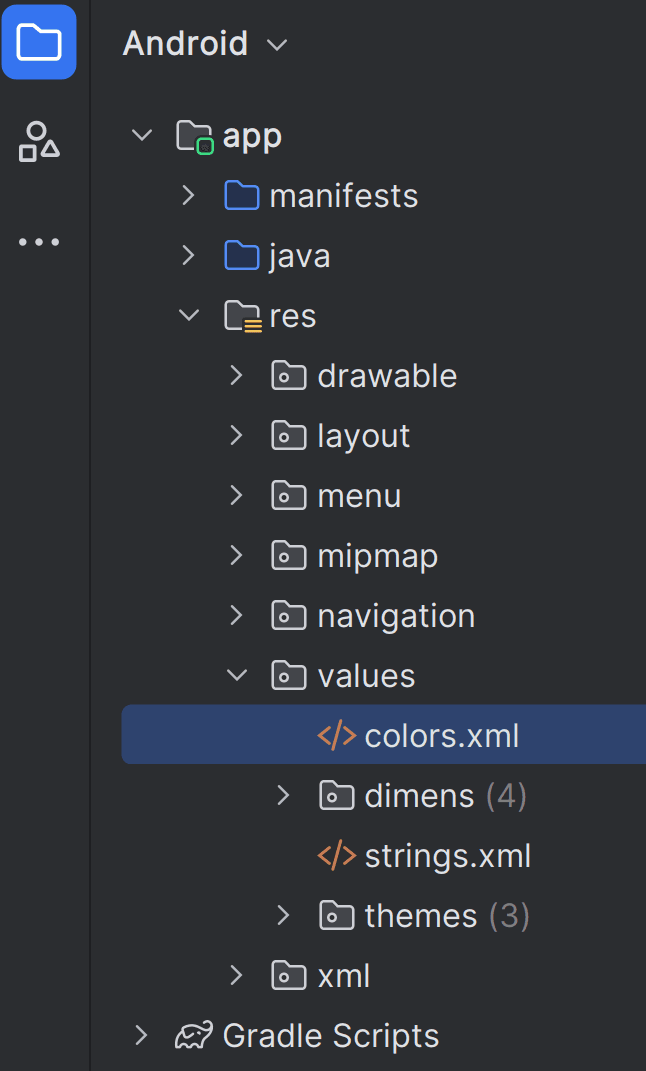646x1071 pixels.
Task: Select the manifests folder label
Action: tap(343, 196)
